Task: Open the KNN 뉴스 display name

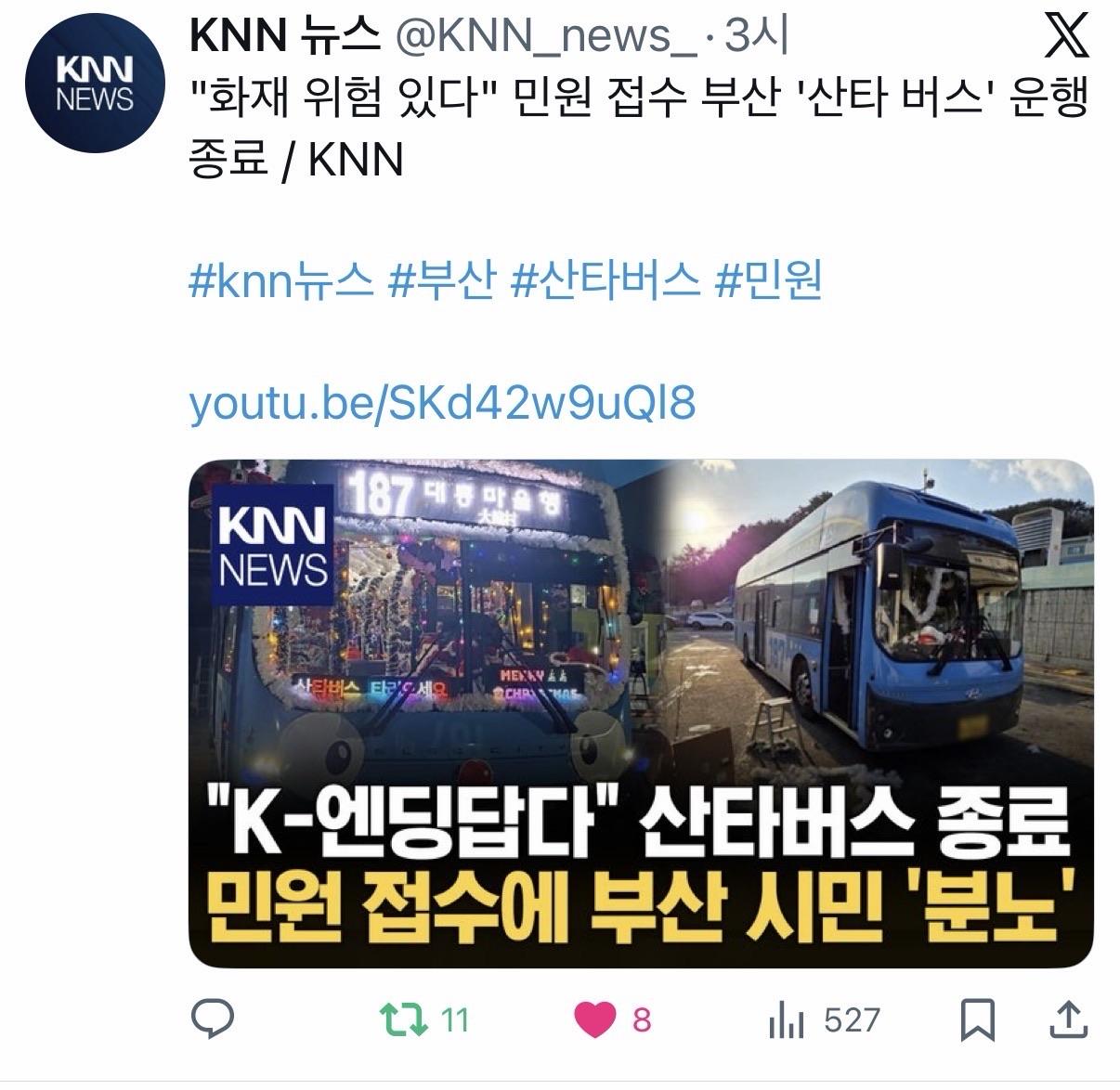Action: tap(285, 36)
